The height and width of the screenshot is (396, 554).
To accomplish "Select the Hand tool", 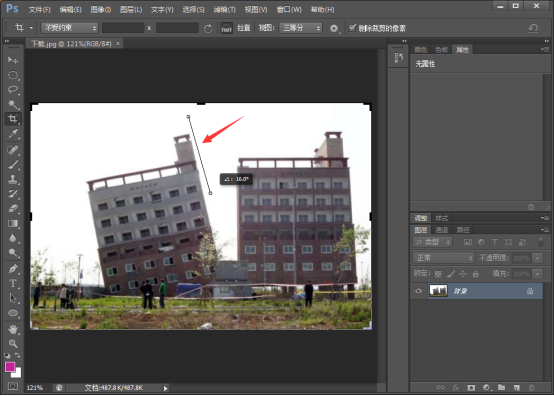I will pos(13,329).
